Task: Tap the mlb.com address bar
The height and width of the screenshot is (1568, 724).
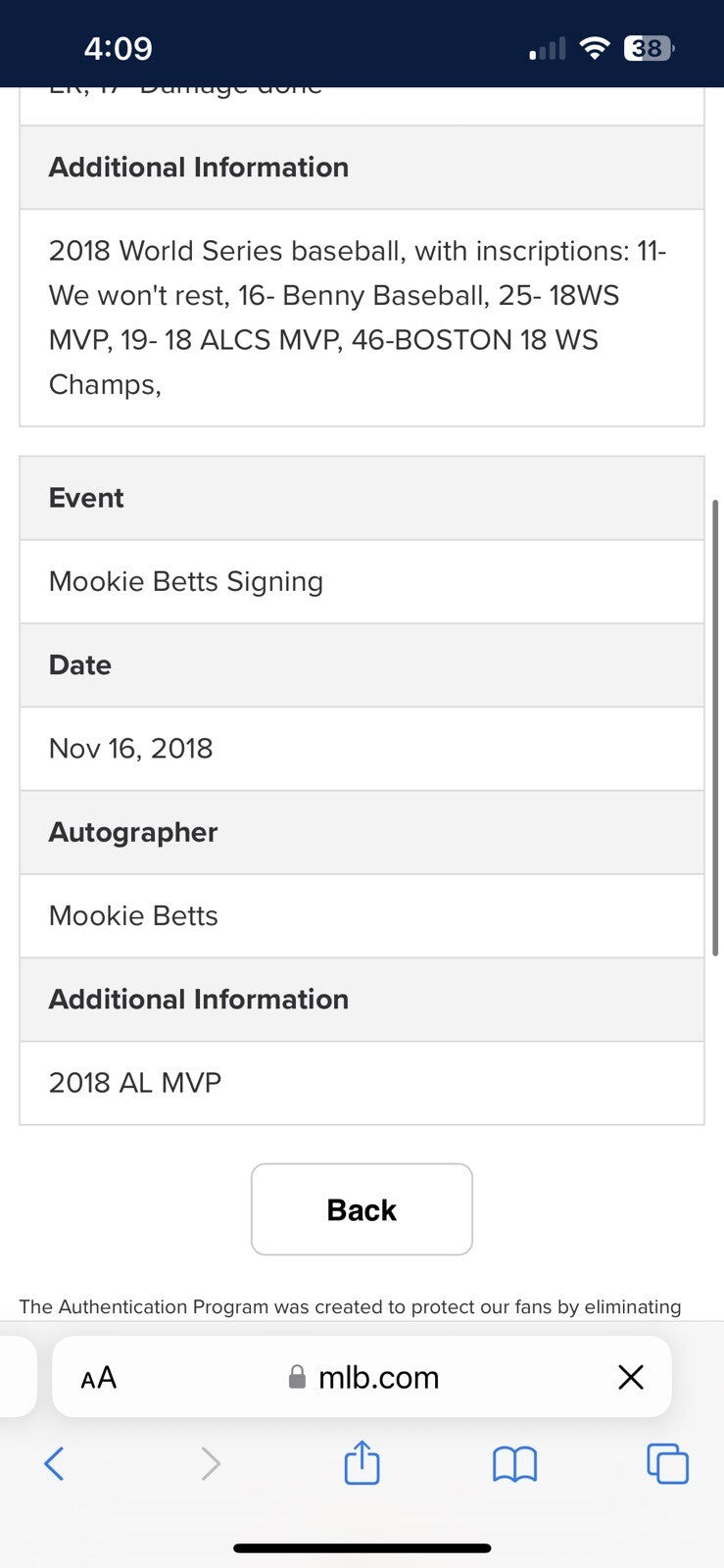Action: click(x=378, y=1378)
